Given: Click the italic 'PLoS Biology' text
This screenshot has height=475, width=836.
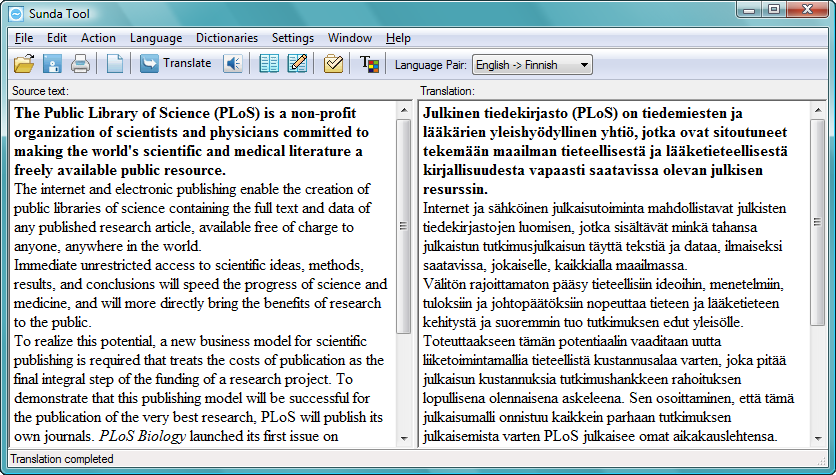Looking at the screenshot, I should pos(142,436).
